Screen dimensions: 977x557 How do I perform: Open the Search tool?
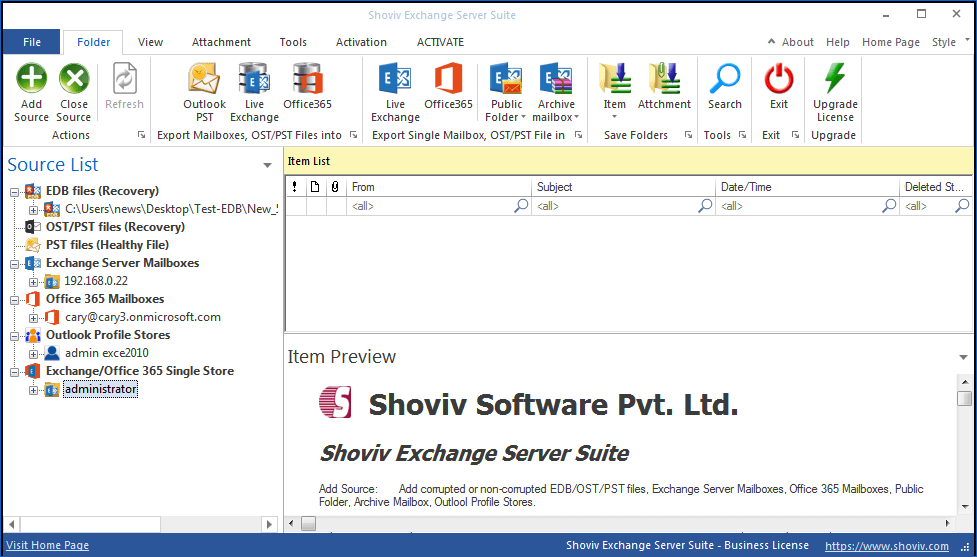click(x=724, y=79)
